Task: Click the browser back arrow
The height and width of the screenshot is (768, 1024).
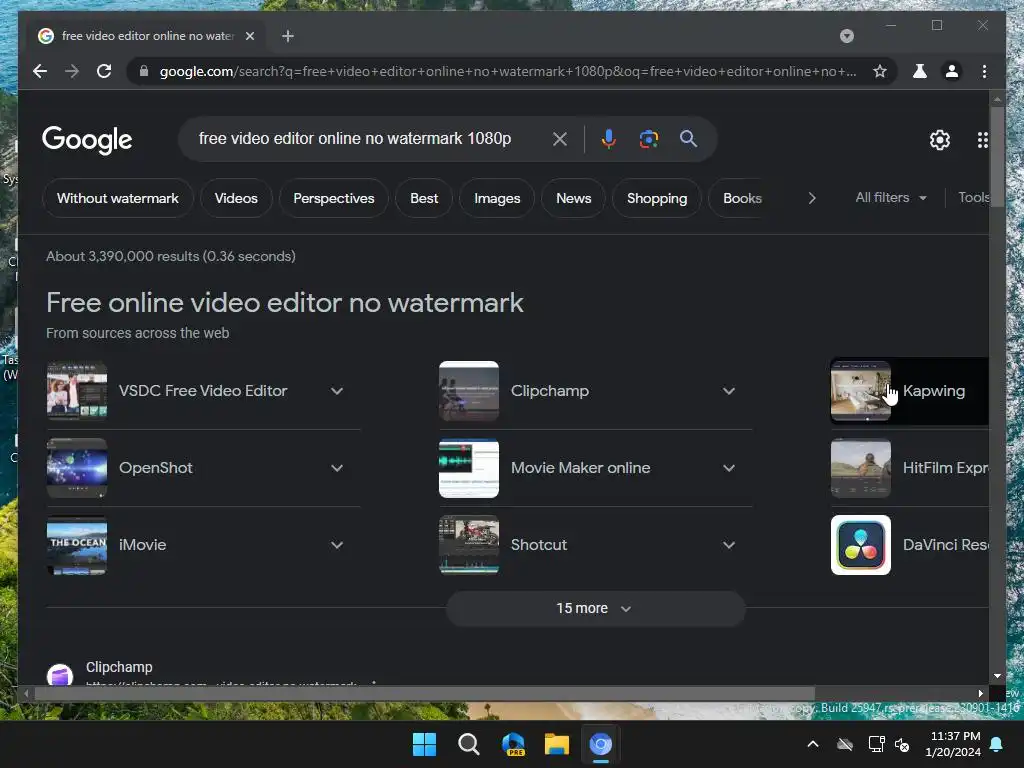Action: click(40, 71)
